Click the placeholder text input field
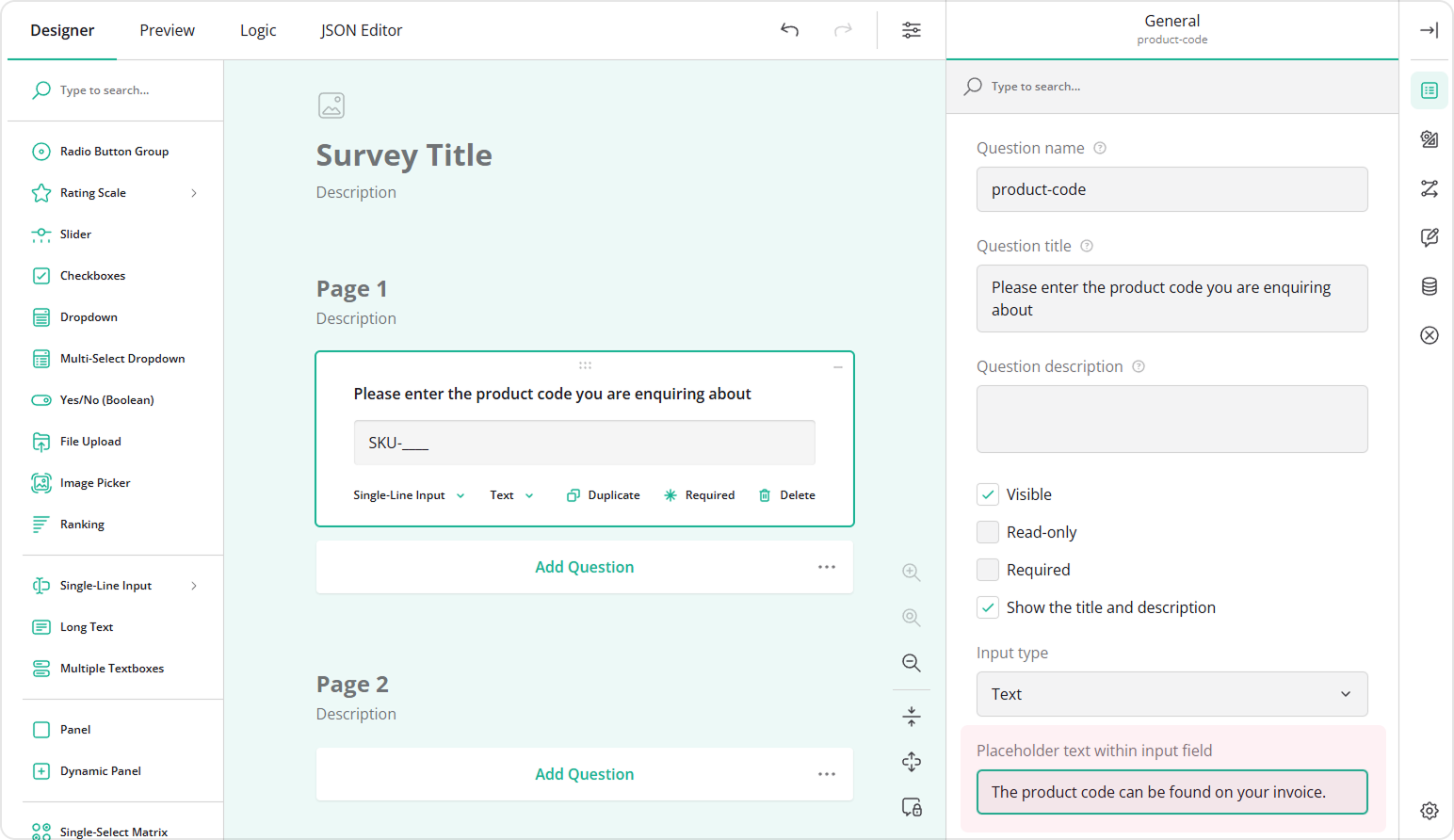 [1171, 792]
